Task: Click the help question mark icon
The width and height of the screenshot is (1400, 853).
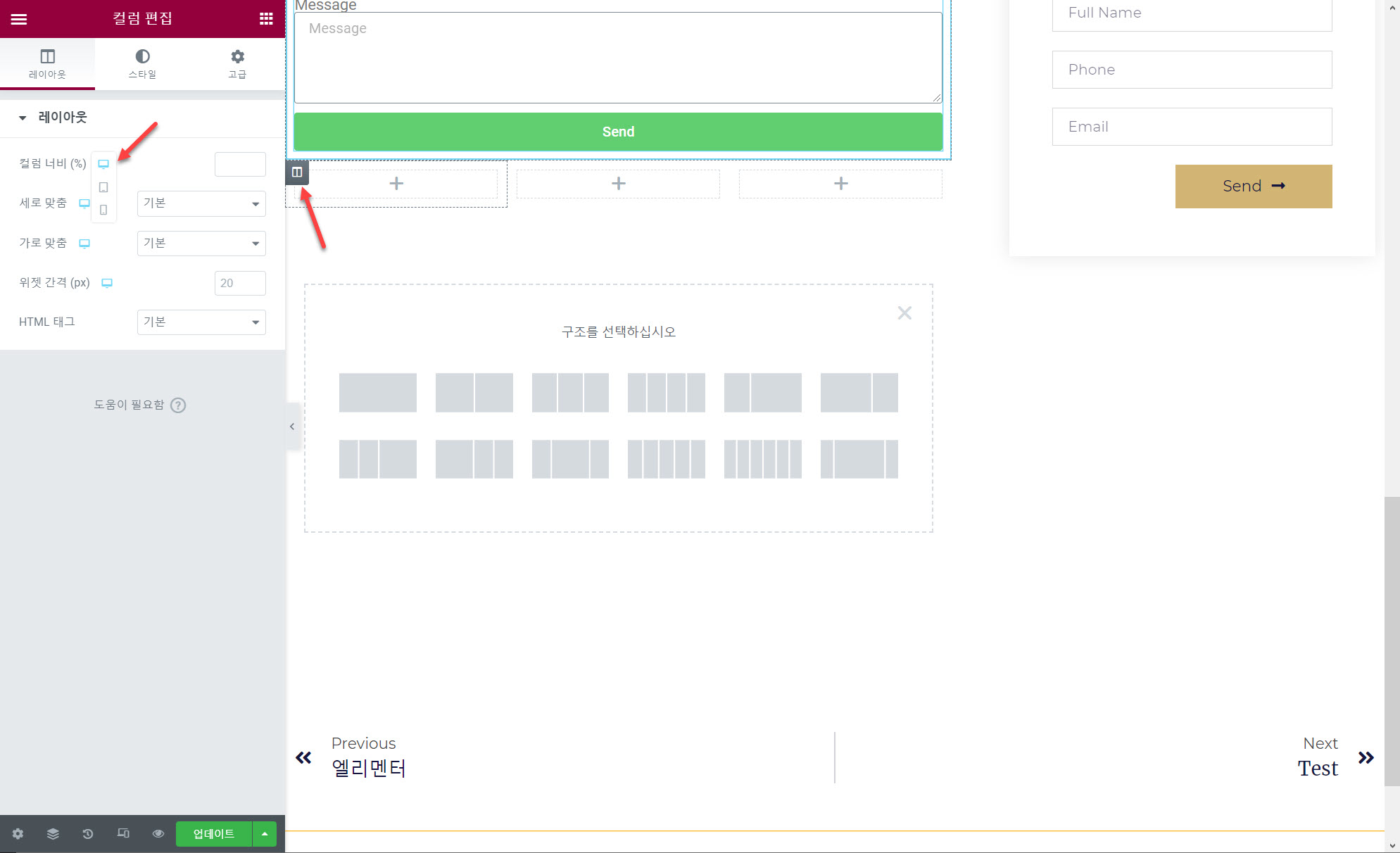Action: coord(178,405)
